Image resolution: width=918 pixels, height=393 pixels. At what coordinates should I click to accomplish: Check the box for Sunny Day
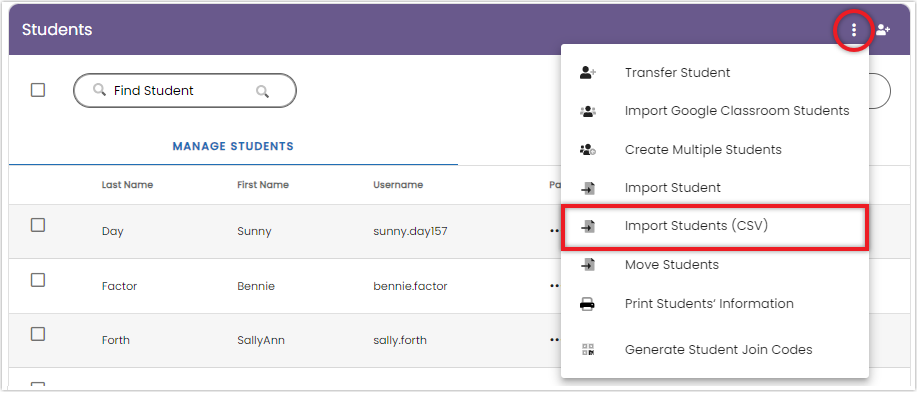(x=38, y=225)
